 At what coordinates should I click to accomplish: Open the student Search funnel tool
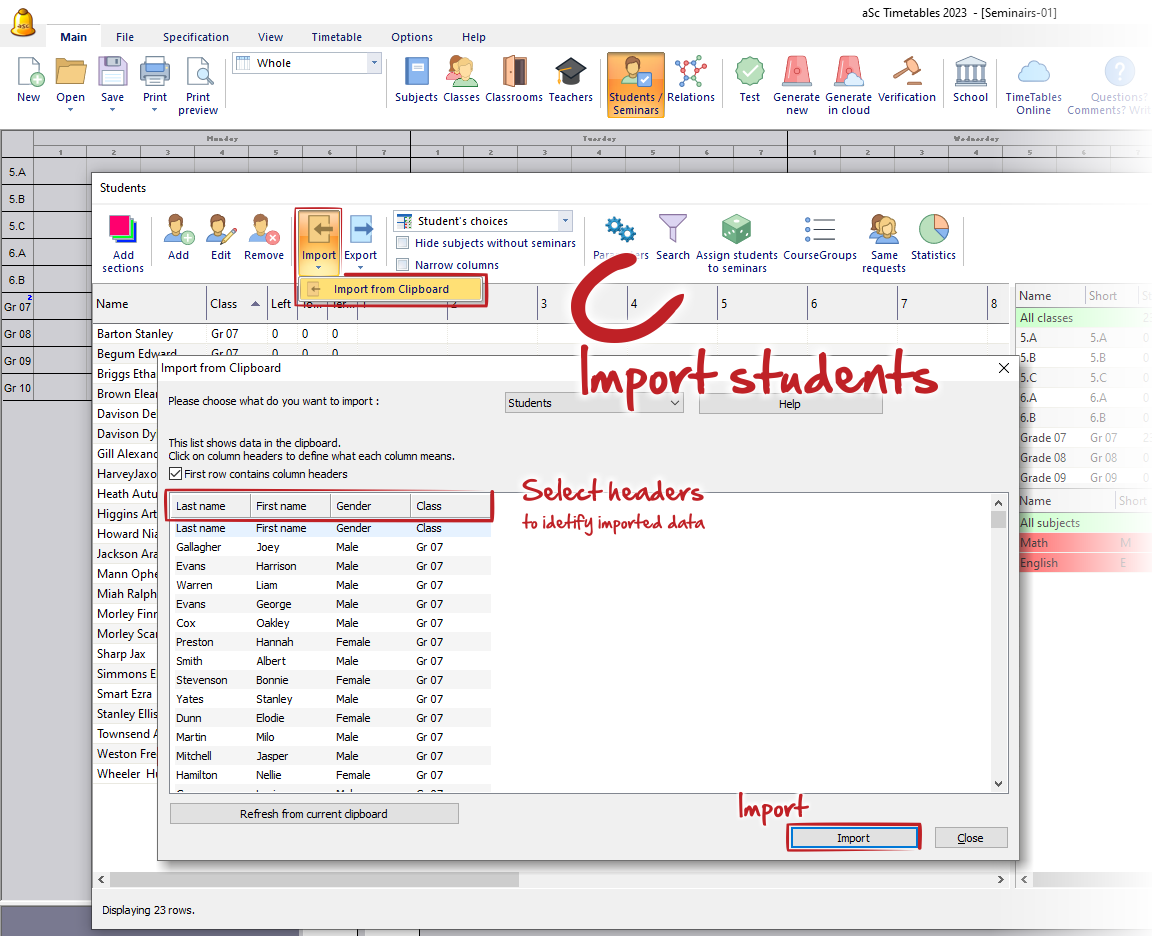click(x=673, y=237)
